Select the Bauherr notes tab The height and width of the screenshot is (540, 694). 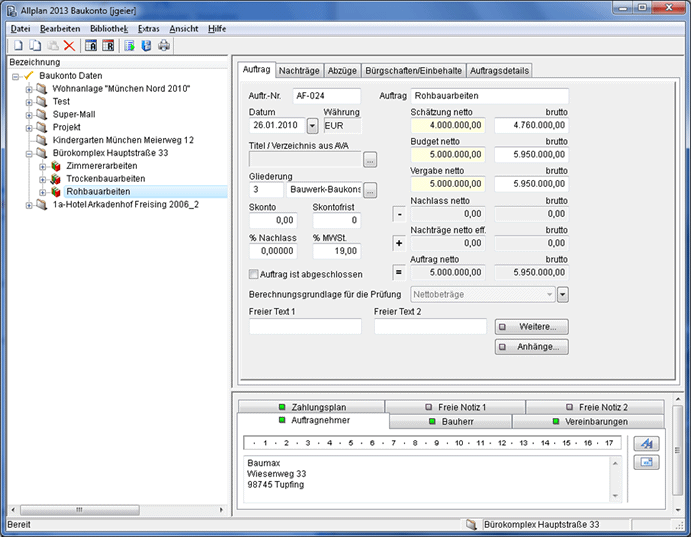tap(451, 422)
